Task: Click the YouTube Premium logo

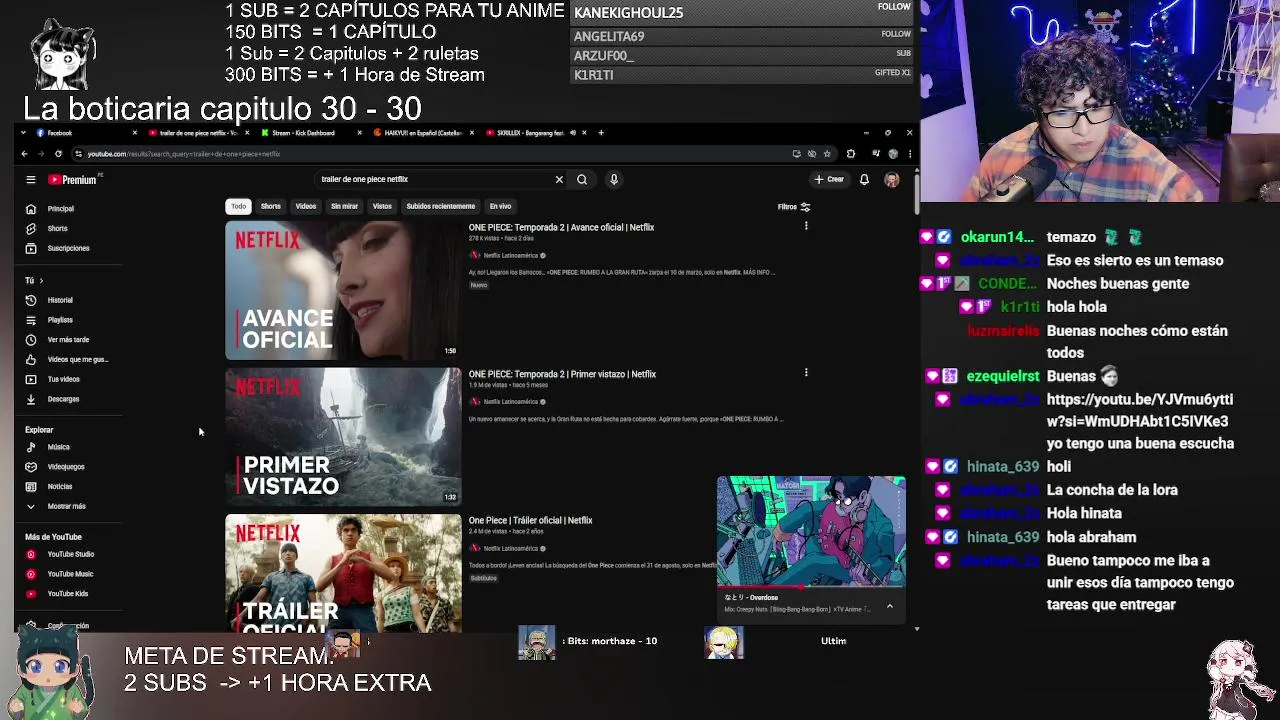Action: [x=73, y=180]
